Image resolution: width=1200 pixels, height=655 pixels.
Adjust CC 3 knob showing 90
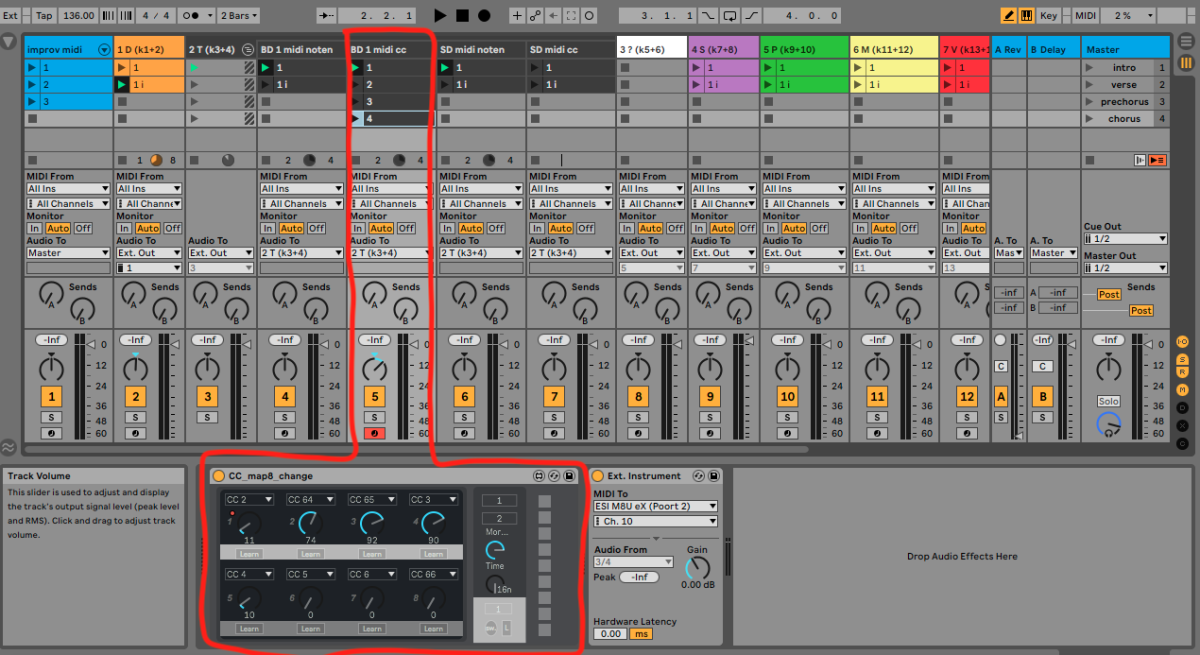433,522
